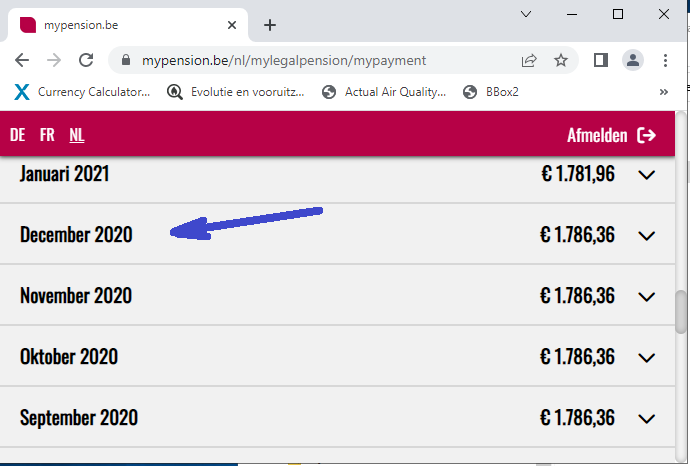The image size is (690, 466).
Task: Expand the November 2020 payment details
Action: (x=646, y=297)
